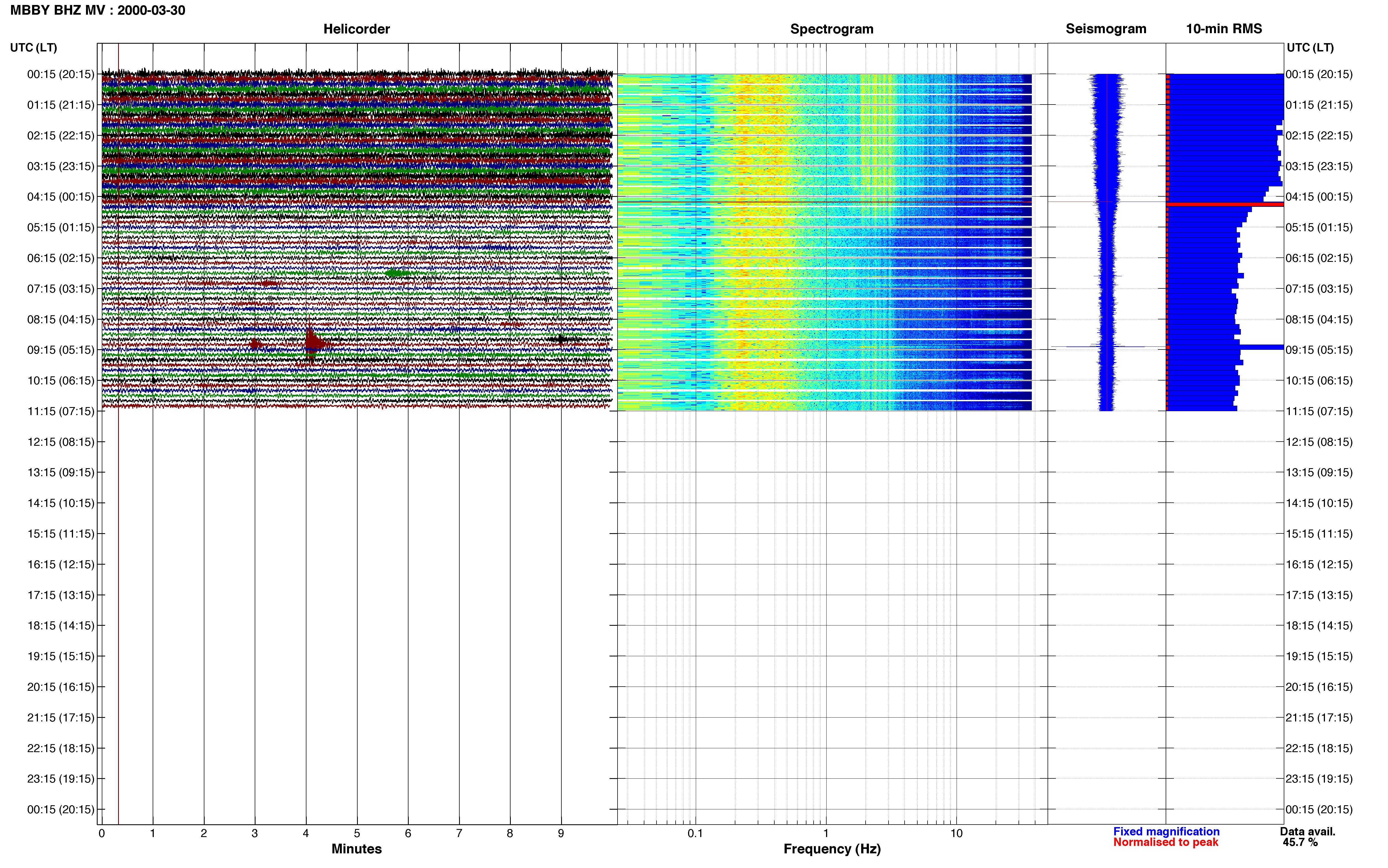Click the right '20:15 (16:15)' time label
The image size is (1388, 868).
(1319, 687)
